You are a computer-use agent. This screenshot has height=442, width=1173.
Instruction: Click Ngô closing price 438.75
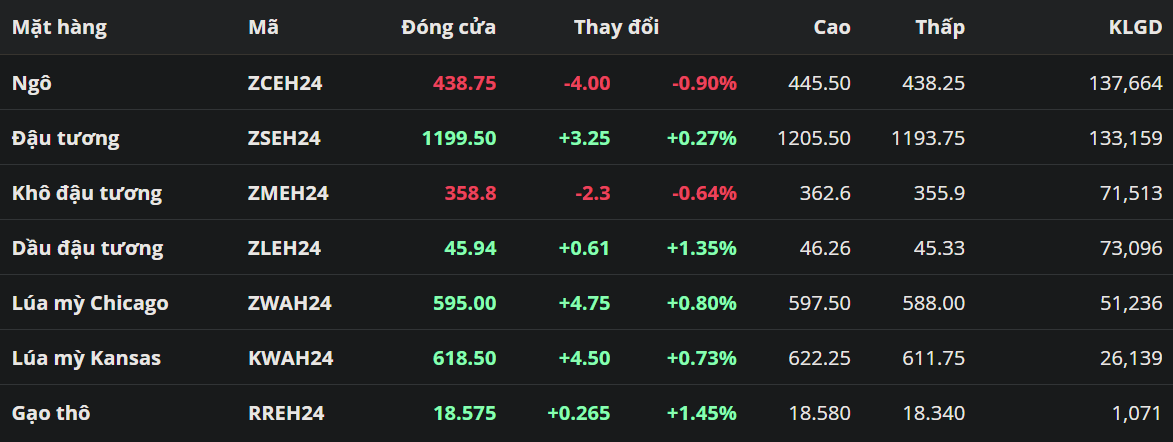(464, 83)
